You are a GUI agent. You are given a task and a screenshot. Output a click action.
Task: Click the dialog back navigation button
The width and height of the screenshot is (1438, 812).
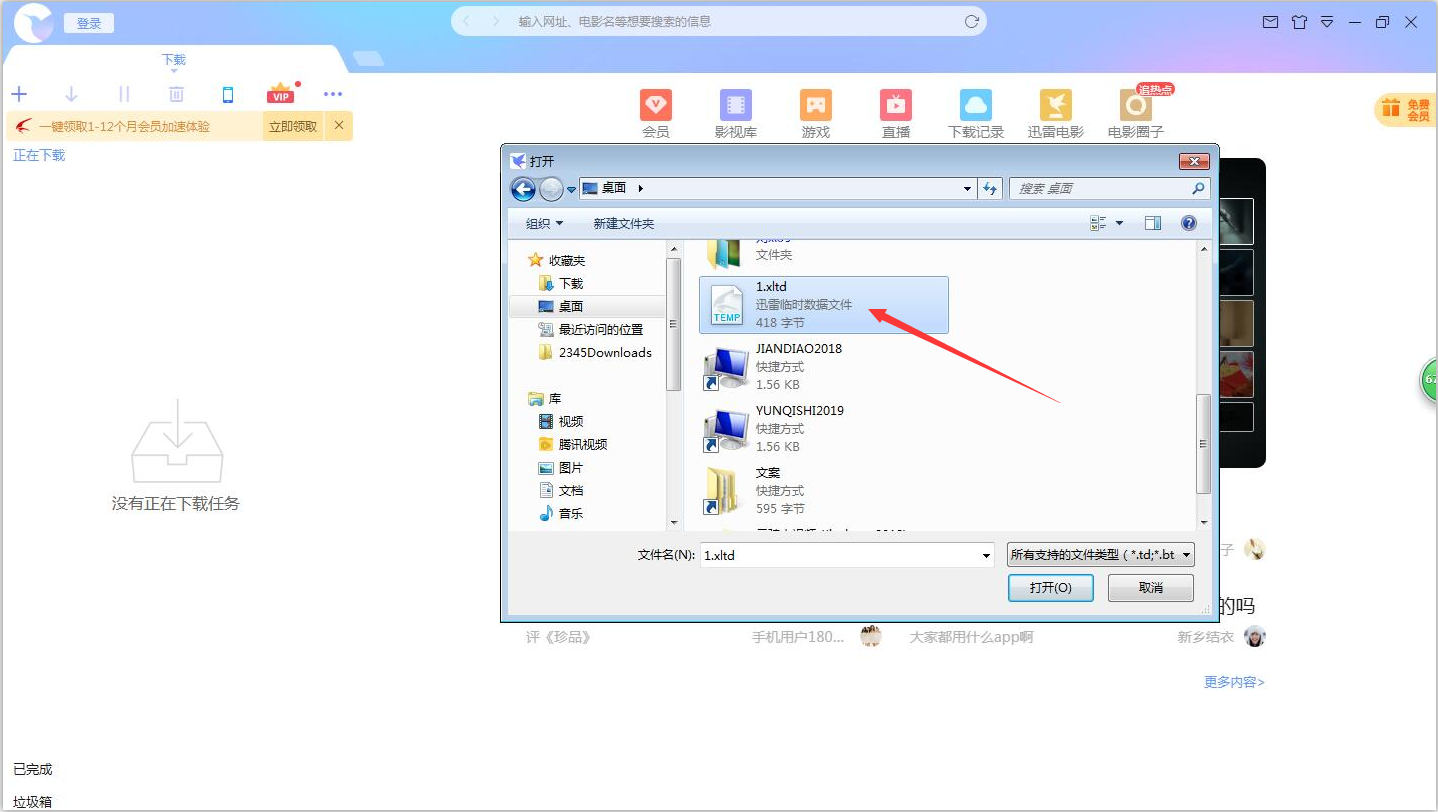pyautogui.click(x=522, y=188)
